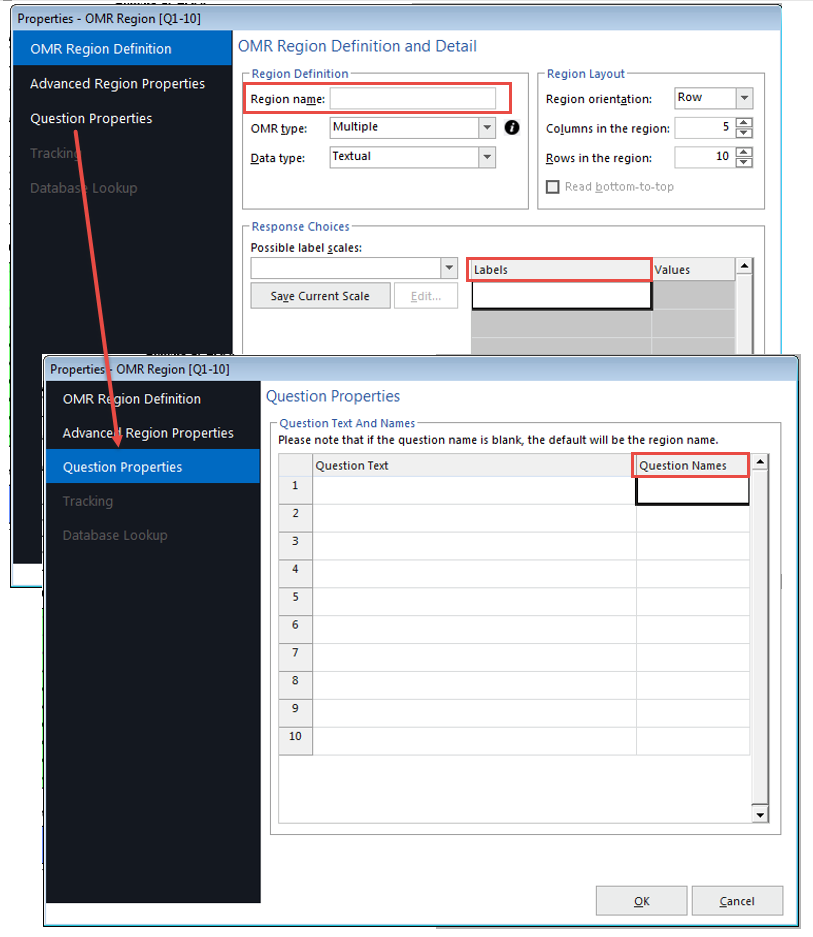Click the Question Text column header

474,466
